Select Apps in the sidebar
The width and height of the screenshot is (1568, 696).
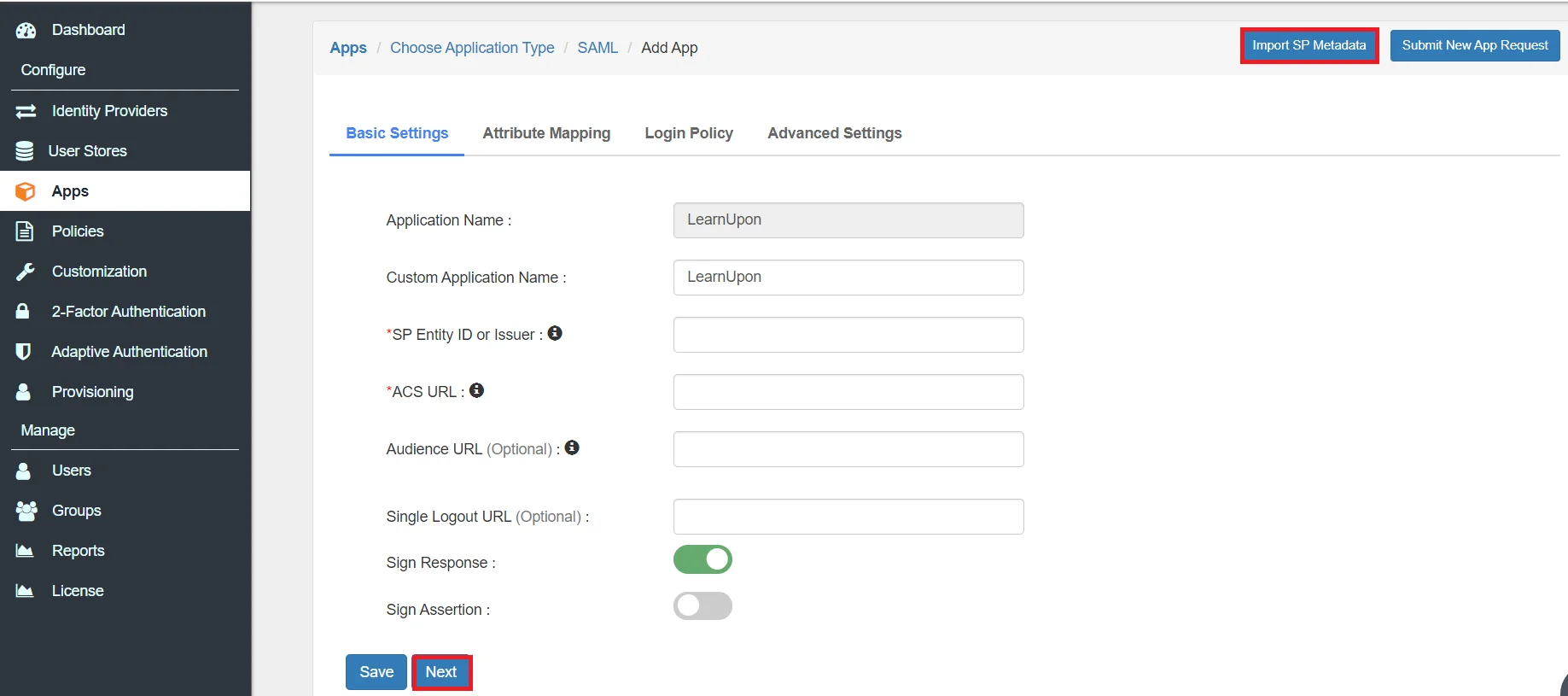[x=125, y=191]
